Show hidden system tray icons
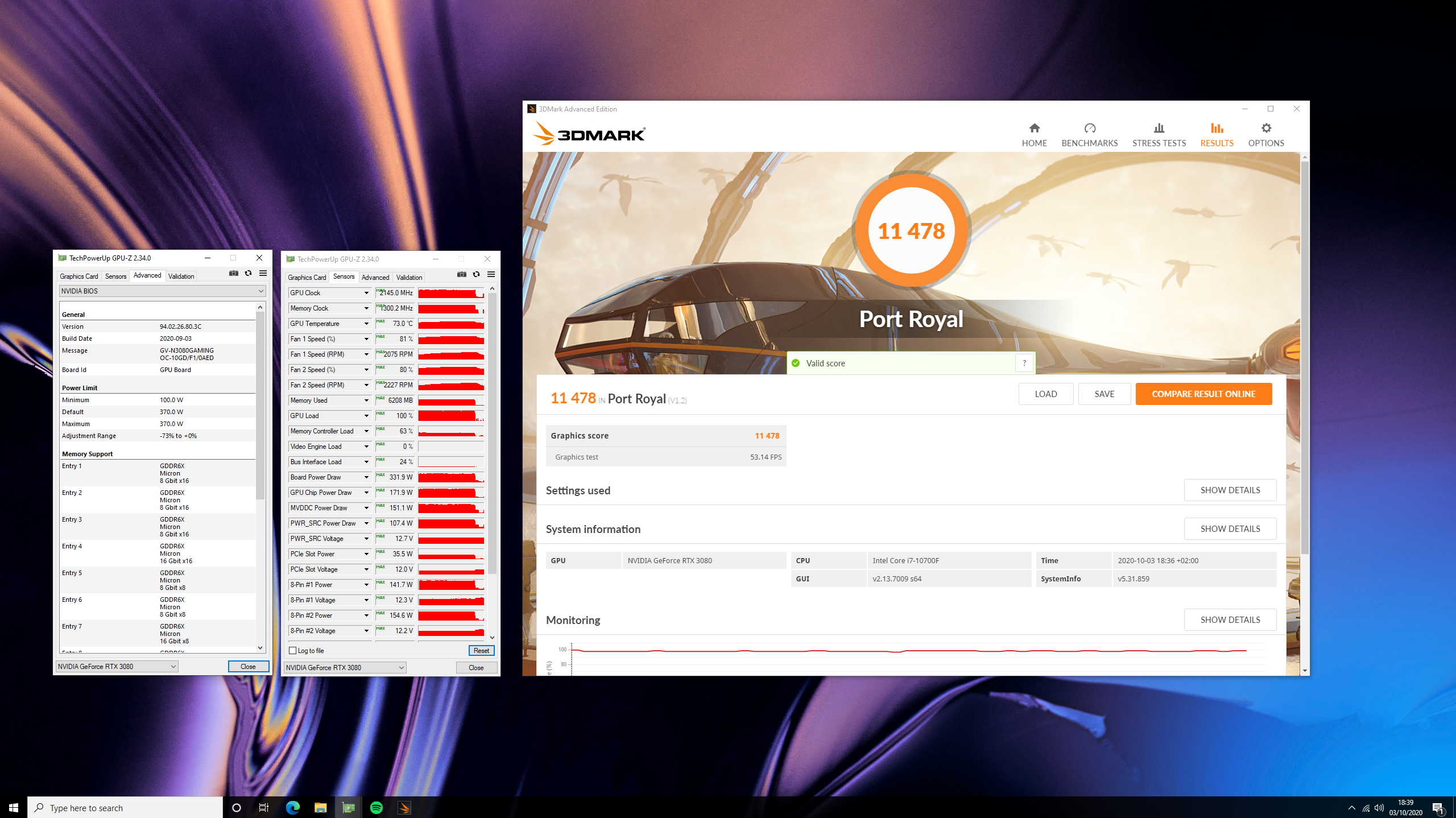The image size is (1456, 818). (x=1351, y=808)
